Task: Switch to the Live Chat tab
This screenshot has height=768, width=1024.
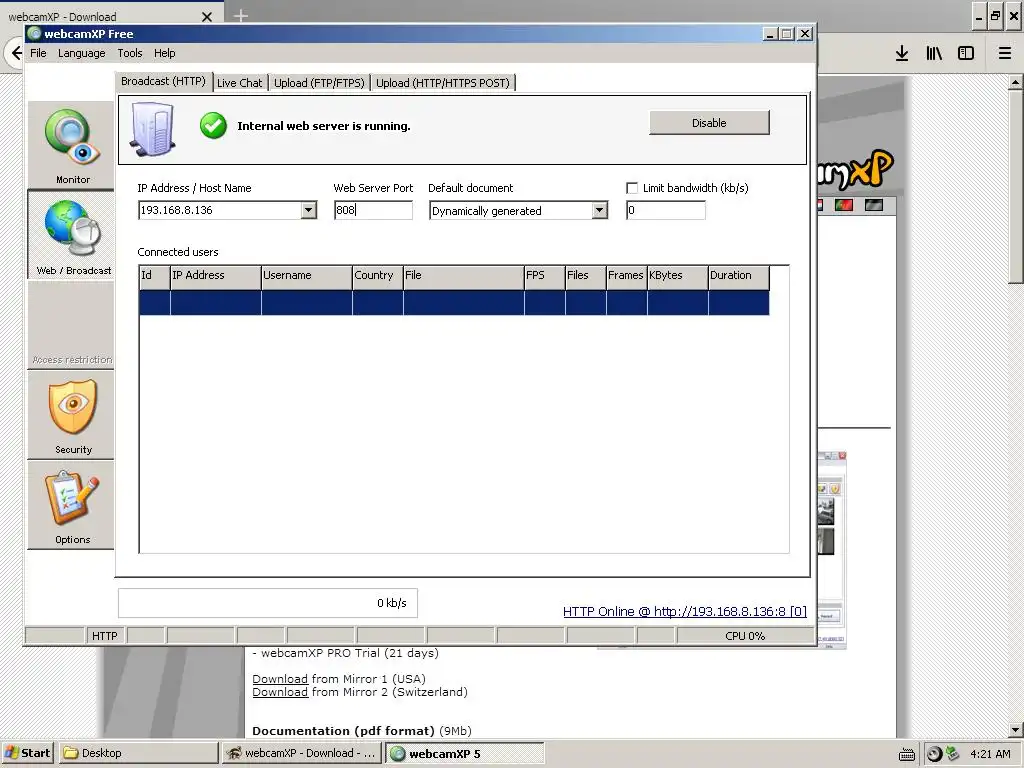Action: [x=240, y=83]
